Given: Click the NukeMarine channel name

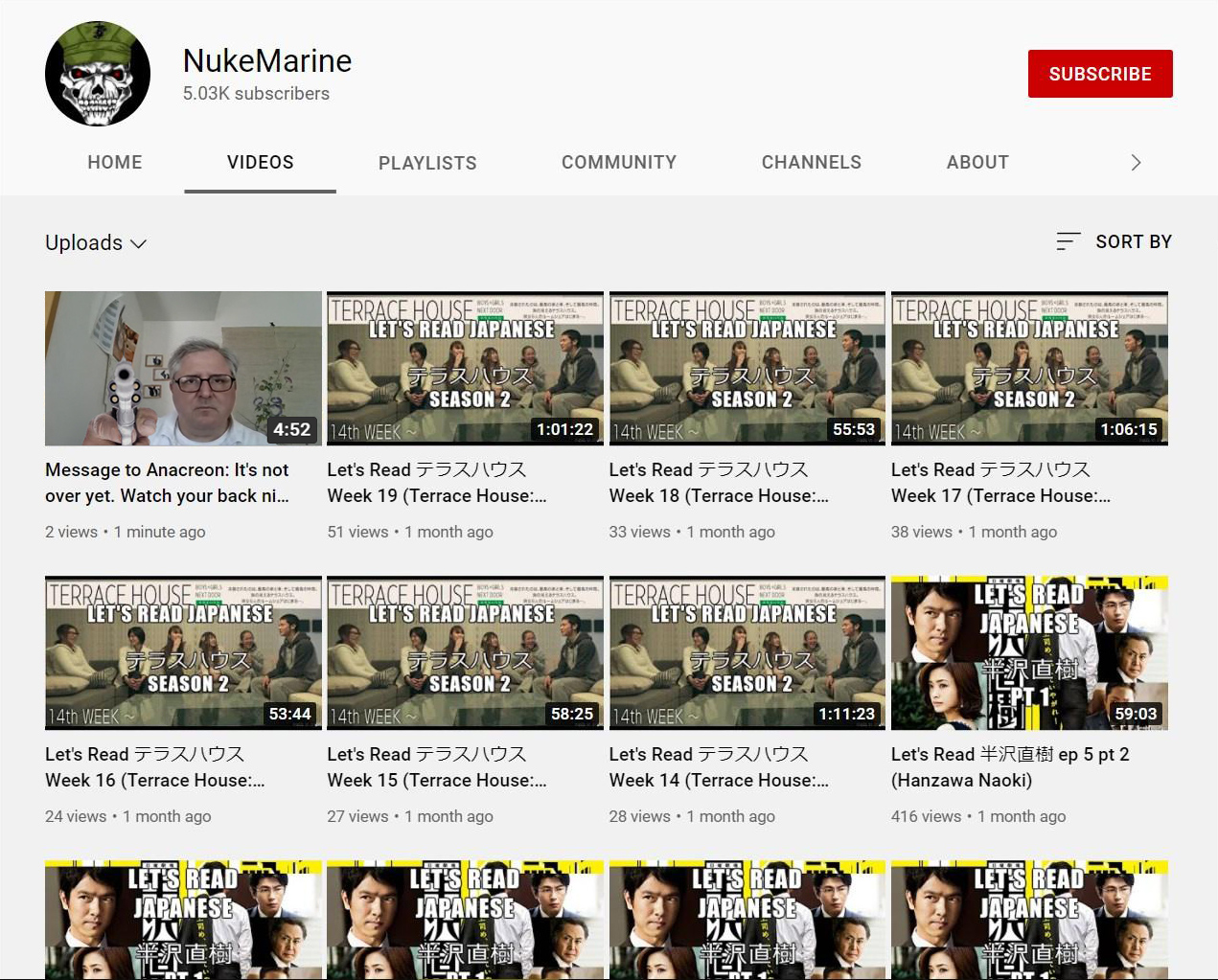Looking at the screenshot, I should pos(267,61).
